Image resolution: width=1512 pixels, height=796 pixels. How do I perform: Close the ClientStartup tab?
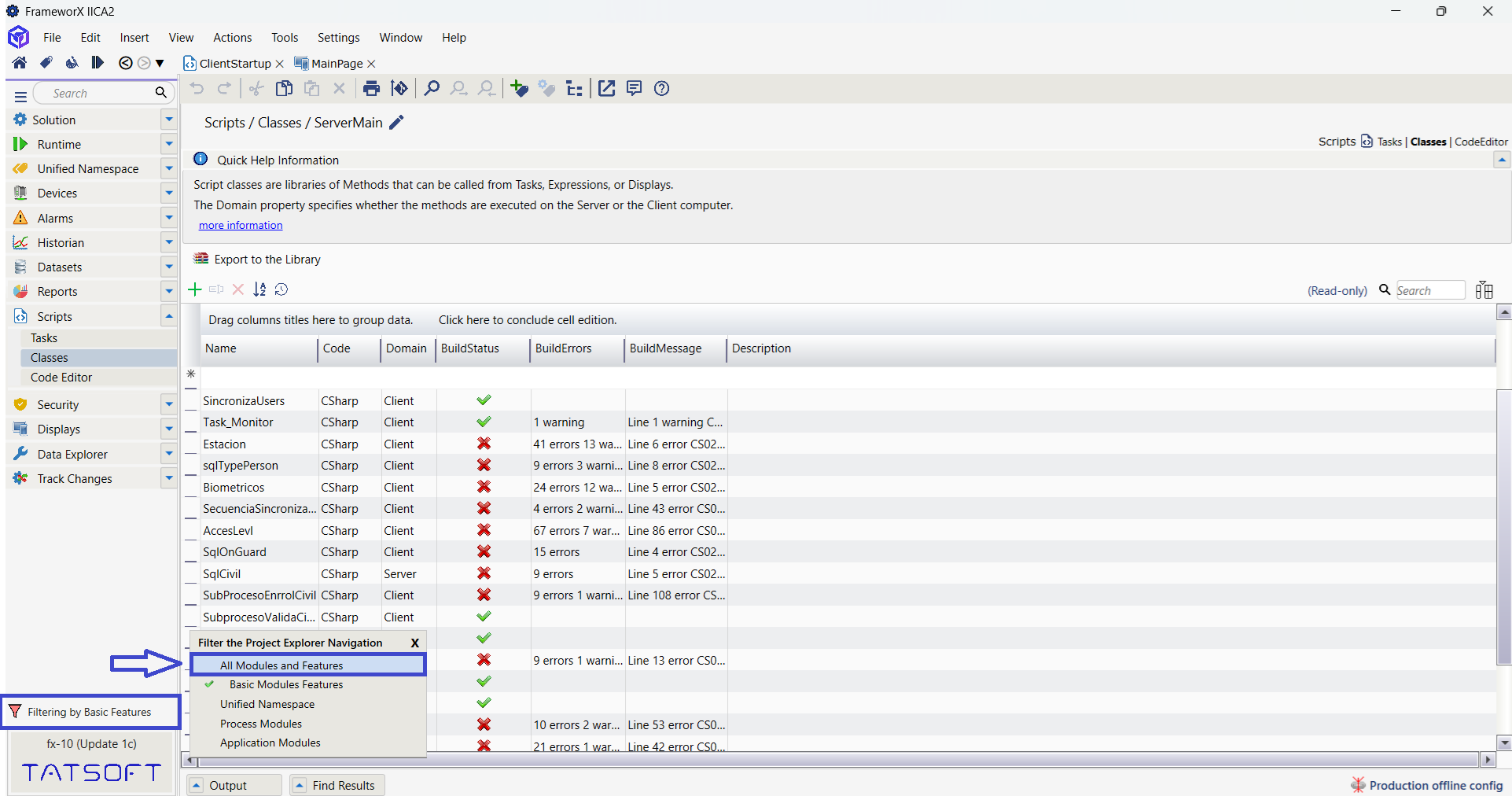click(280, 64)
